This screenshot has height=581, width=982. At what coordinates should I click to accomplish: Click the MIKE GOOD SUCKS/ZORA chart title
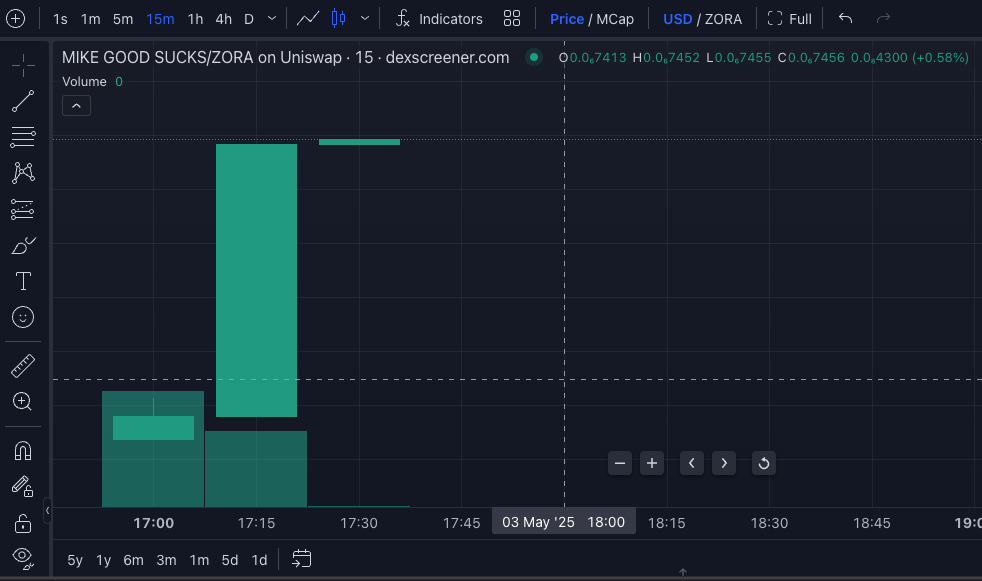click(286, 58)
